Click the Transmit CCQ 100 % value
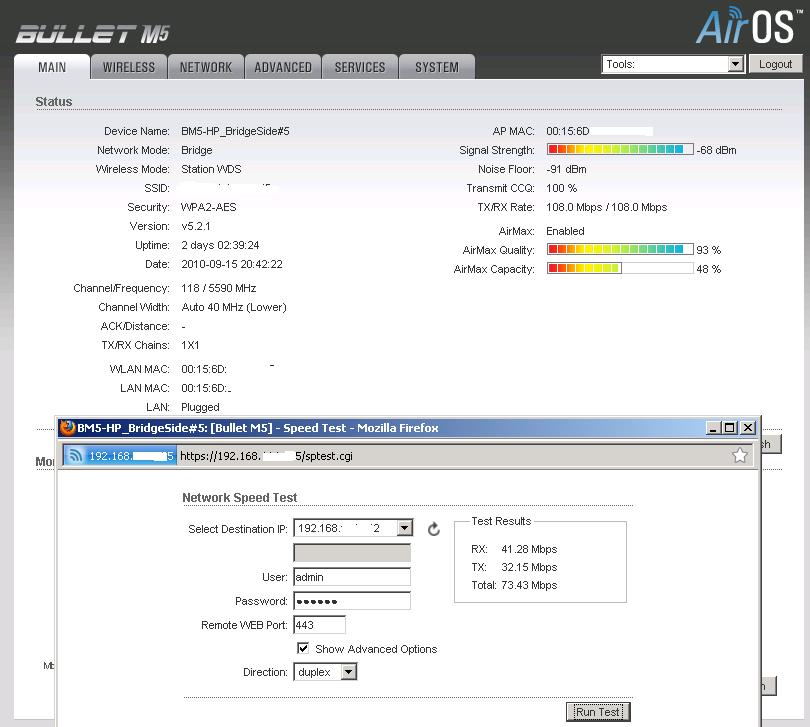 pos(562,188)
